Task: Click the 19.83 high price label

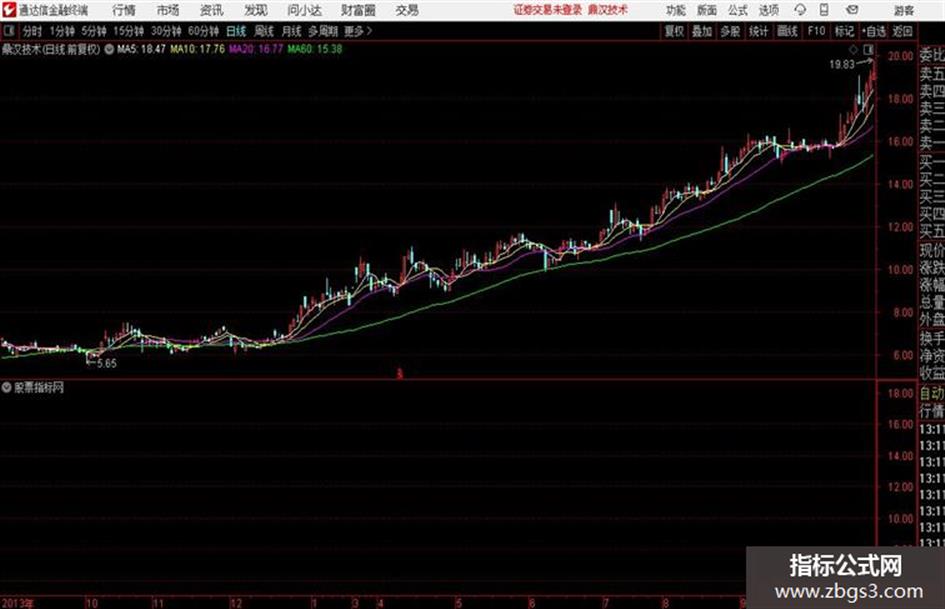Action: pyautogui.click(x=841, y=64)
